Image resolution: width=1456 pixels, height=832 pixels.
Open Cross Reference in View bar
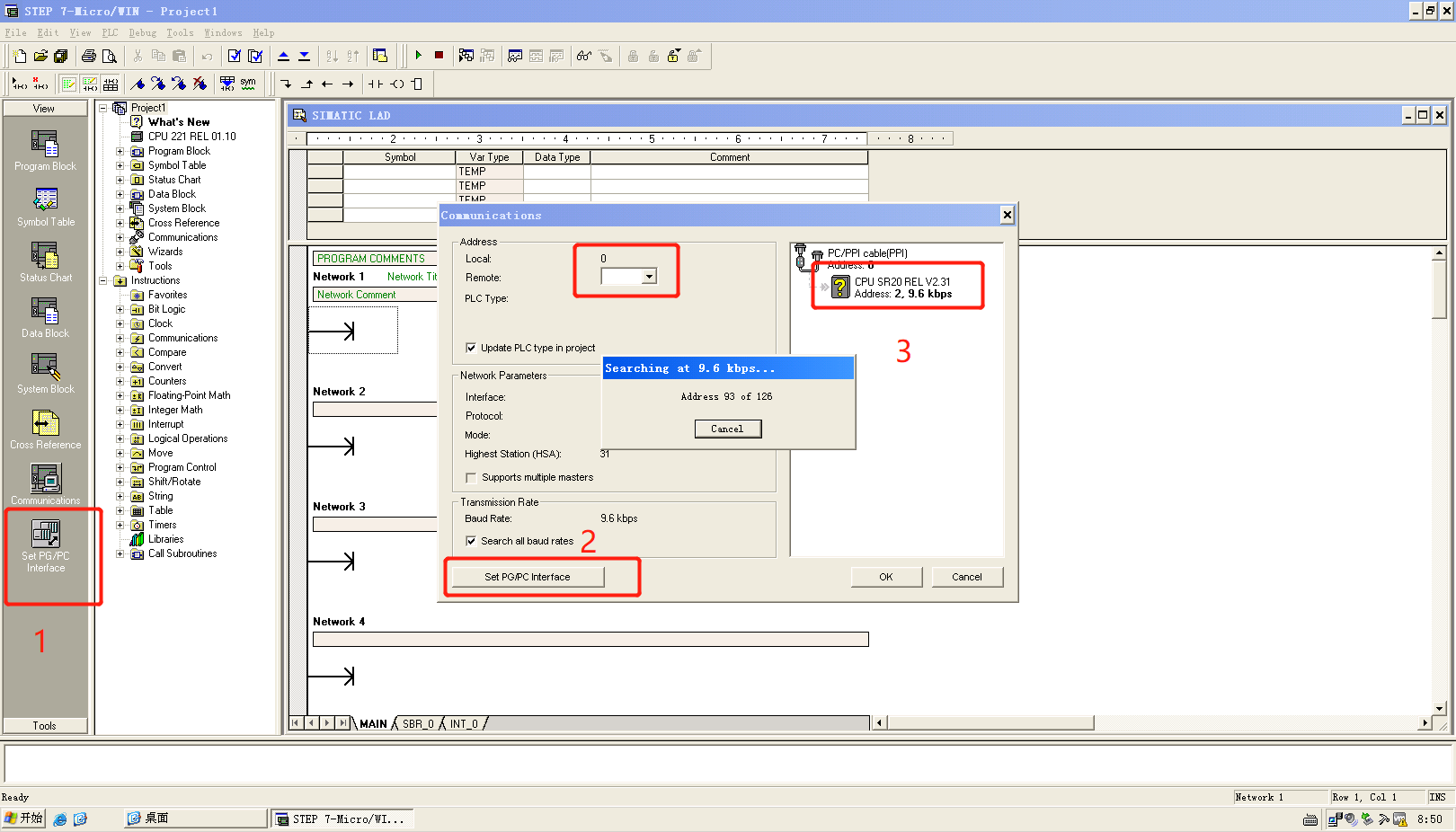[45, 429]
